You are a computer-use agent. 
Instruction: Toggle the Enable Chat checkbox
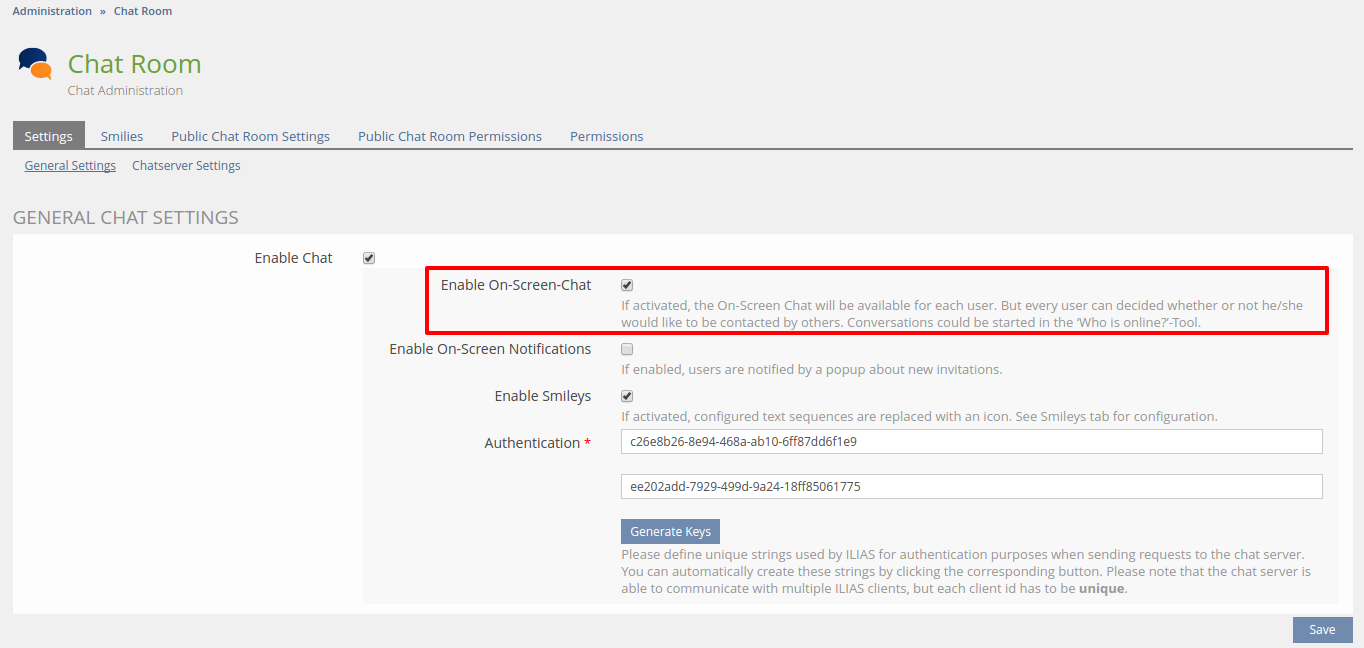tap(369, 258)
